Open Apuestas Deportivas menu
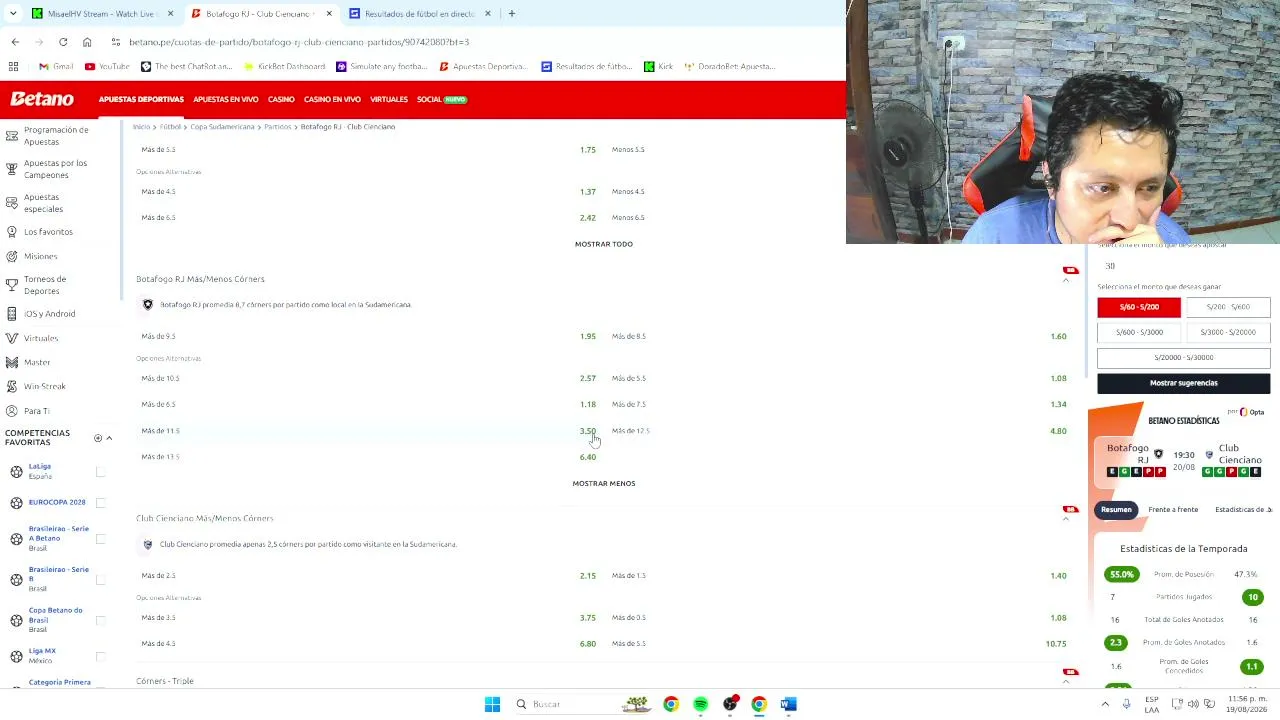Screen dimensions: 1280x720 [x=141, y=100]
